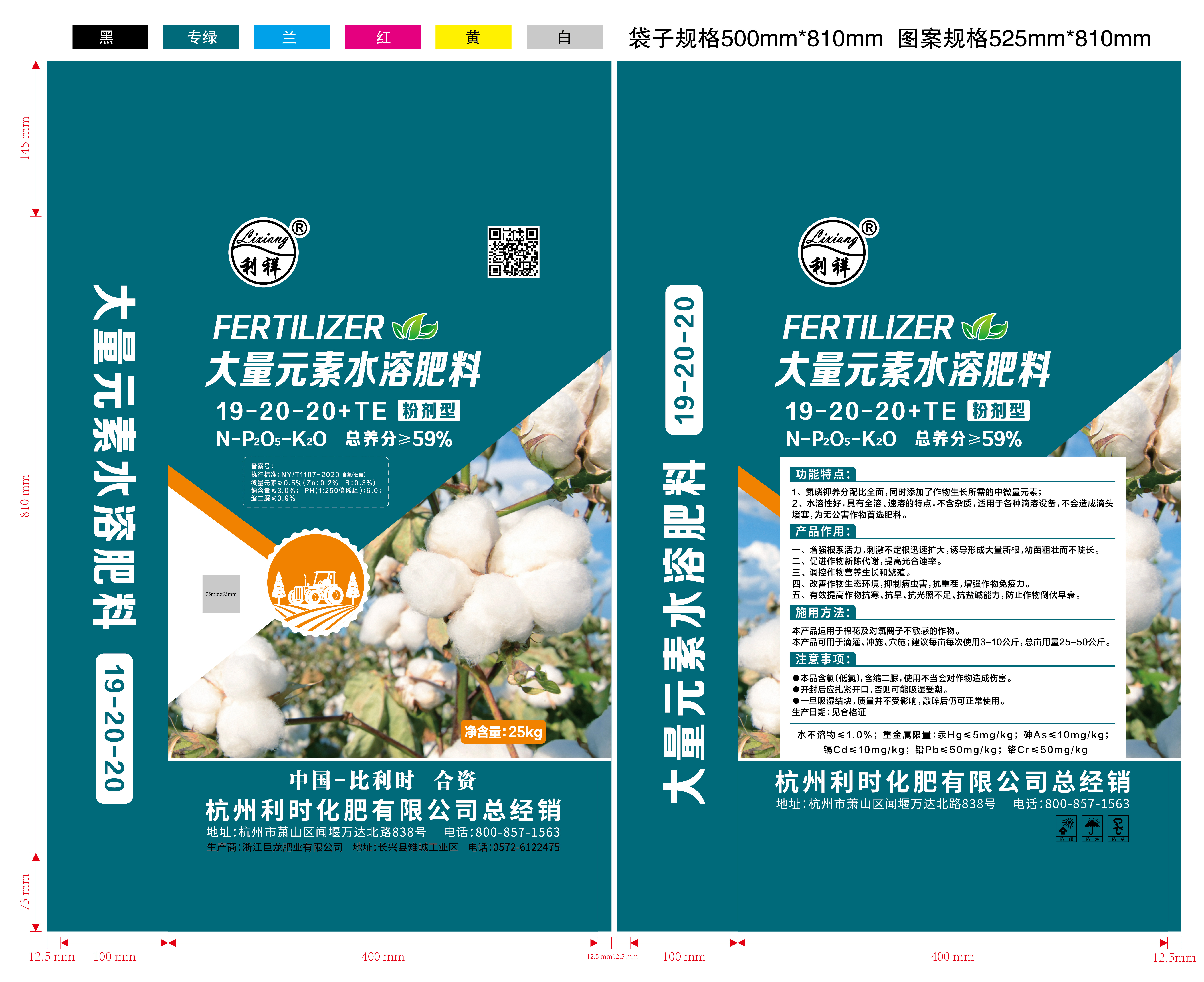Click 总养分≥59% on left bag face
This screenshot has width=1204, height=982.
pos(399,439)
